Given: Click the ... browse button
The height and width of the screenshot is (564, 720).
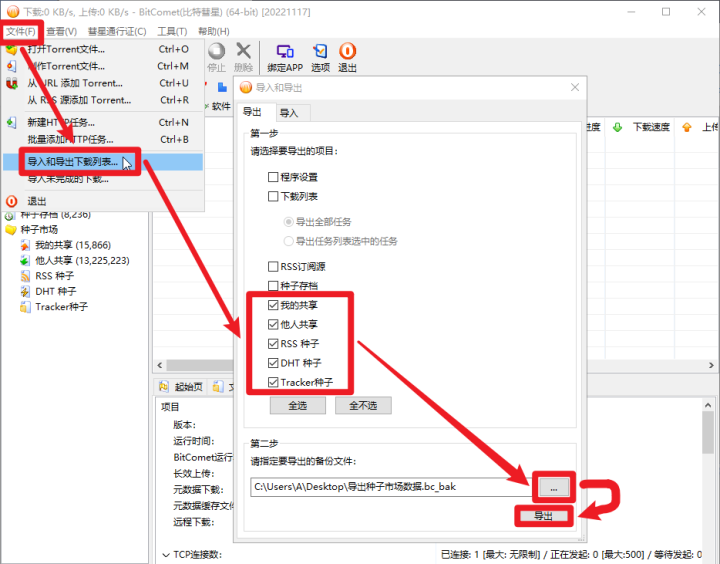Looking at the screenshot, I should (x=554, y=488).
